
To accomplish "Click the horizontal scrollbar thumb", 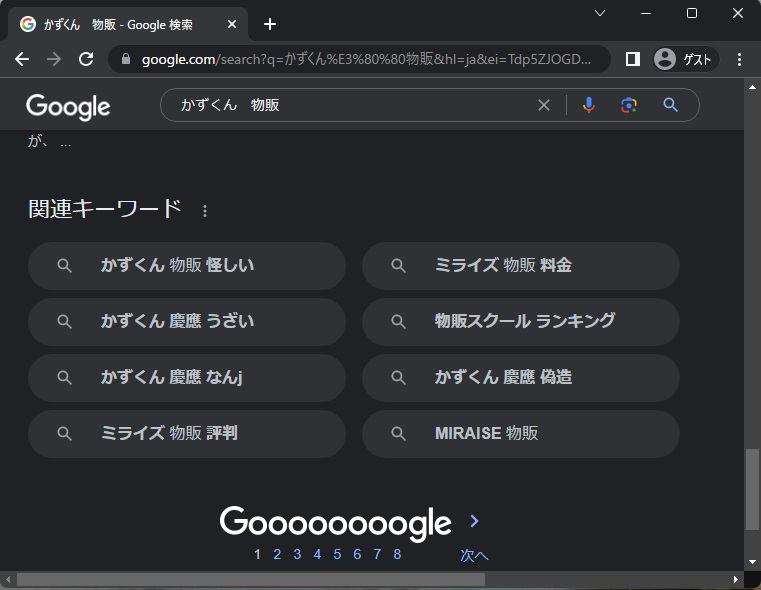I will pos(250,579).
